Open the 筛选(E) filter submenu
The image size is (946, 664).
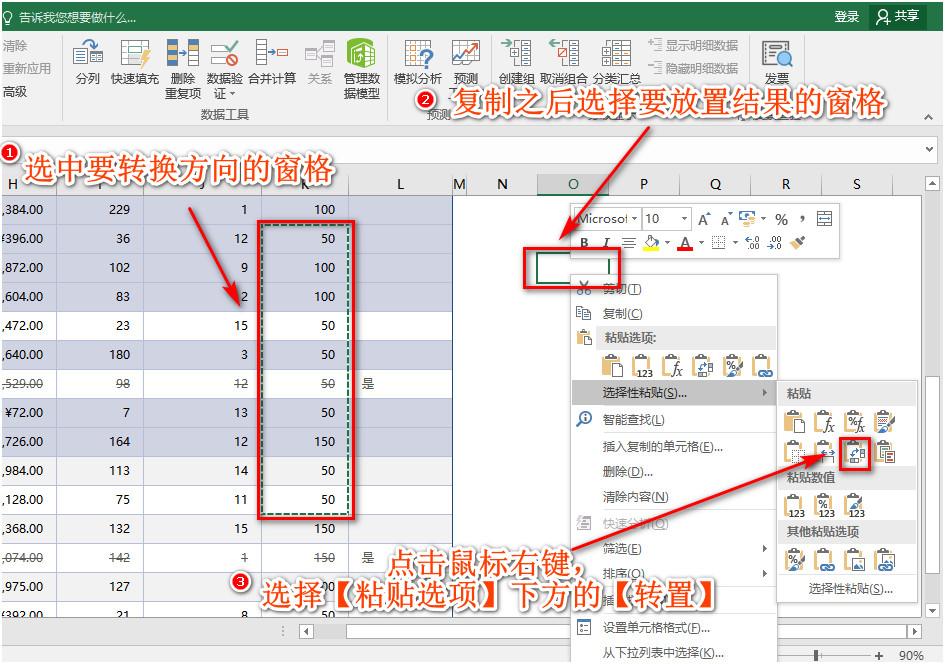coord(673,548)
